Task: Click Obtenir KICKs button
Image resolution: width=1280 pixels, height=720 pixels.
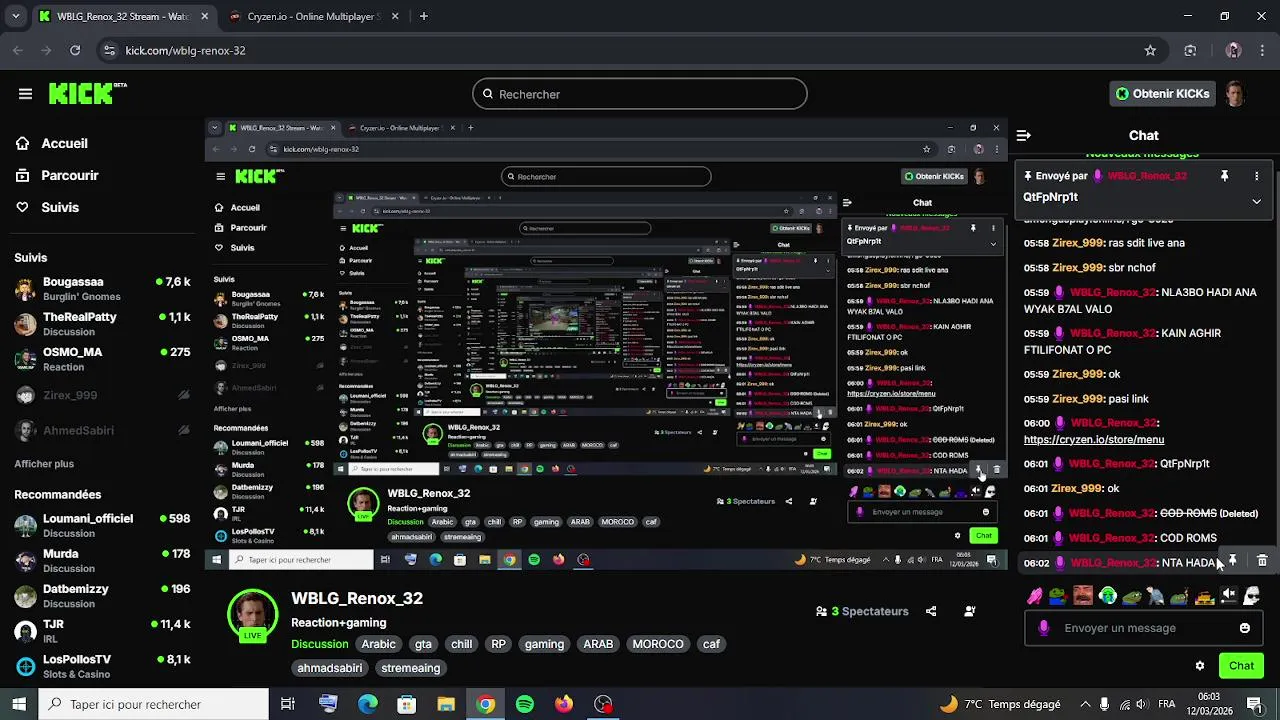Action: click(1162, 94)
